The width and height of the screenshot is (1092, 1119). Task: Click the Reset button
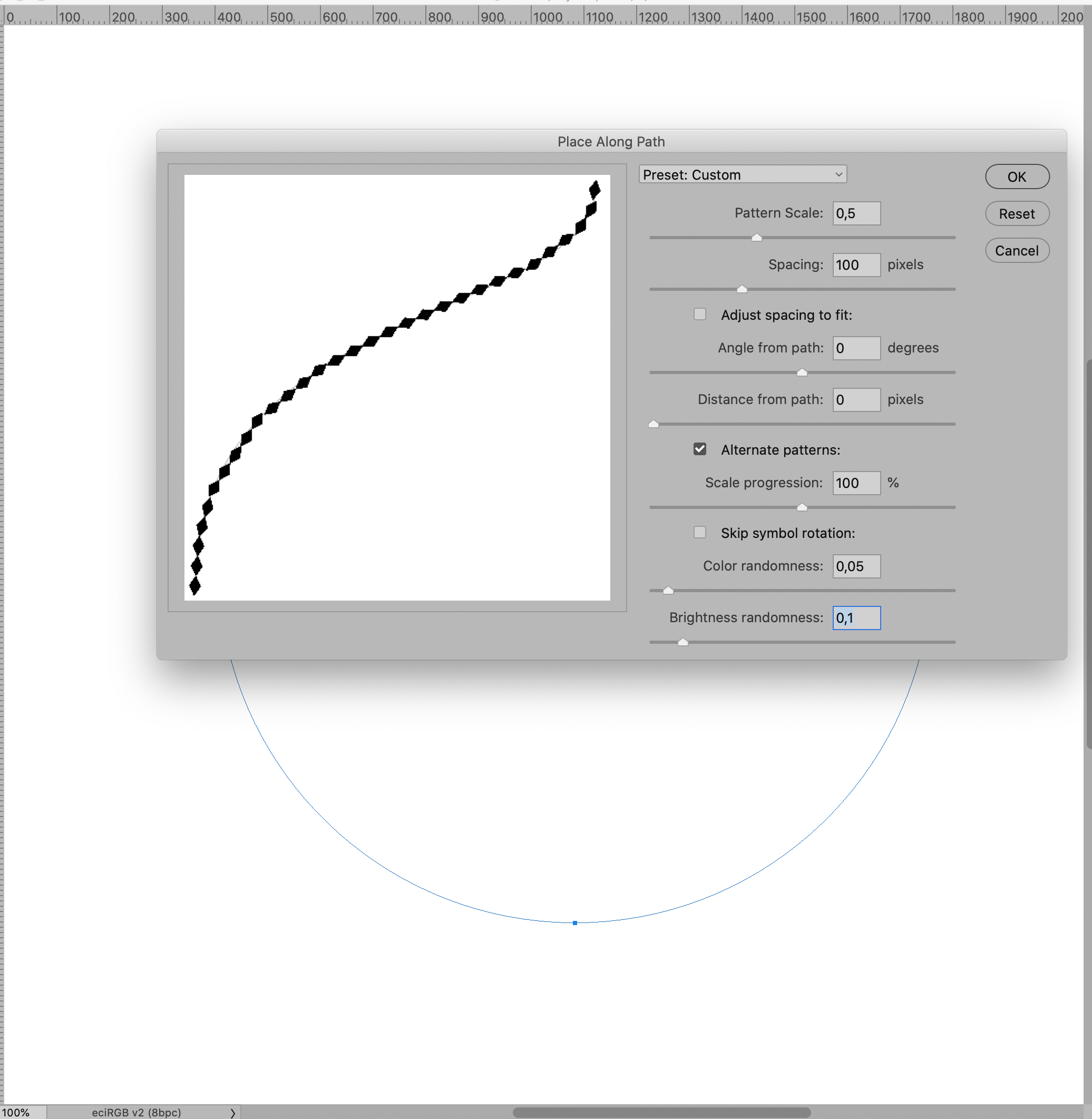pos(1017,213)
